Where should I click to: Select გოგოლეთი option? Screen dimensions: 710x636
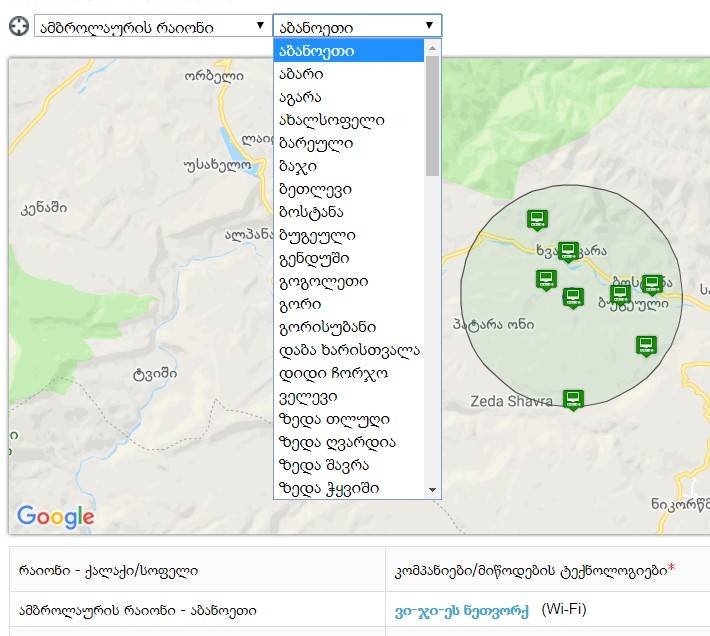click(349, 281)
